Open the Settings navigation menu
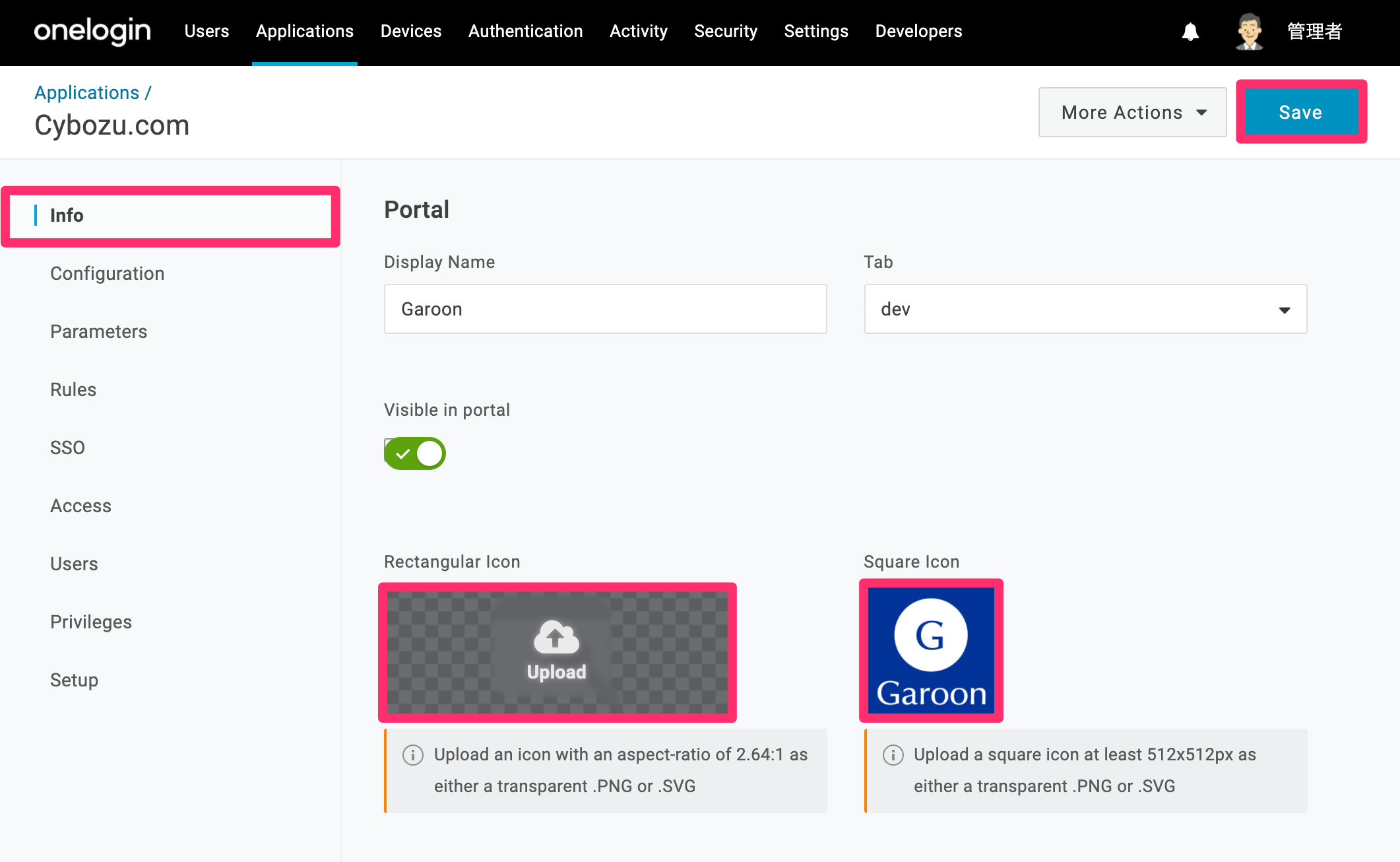Viewport: 1400px width, 862px height. [816, 31]
